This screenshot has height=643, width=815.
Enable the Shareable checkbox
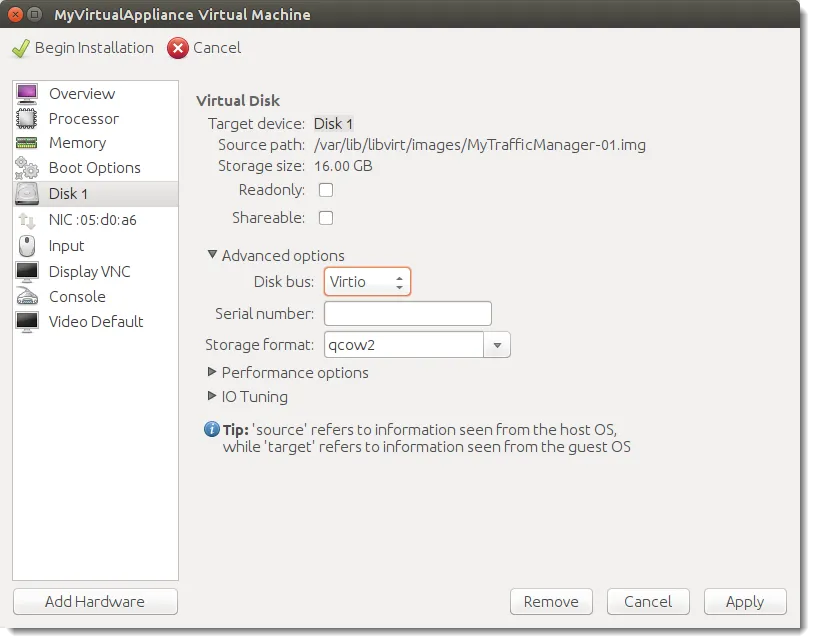pyautogui.click(x=326, y=218)
